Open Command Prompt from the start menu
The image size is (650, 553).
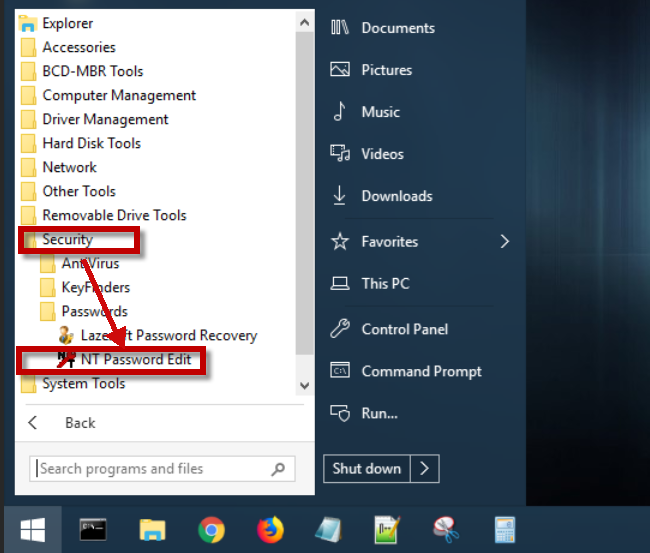[406, 371]
